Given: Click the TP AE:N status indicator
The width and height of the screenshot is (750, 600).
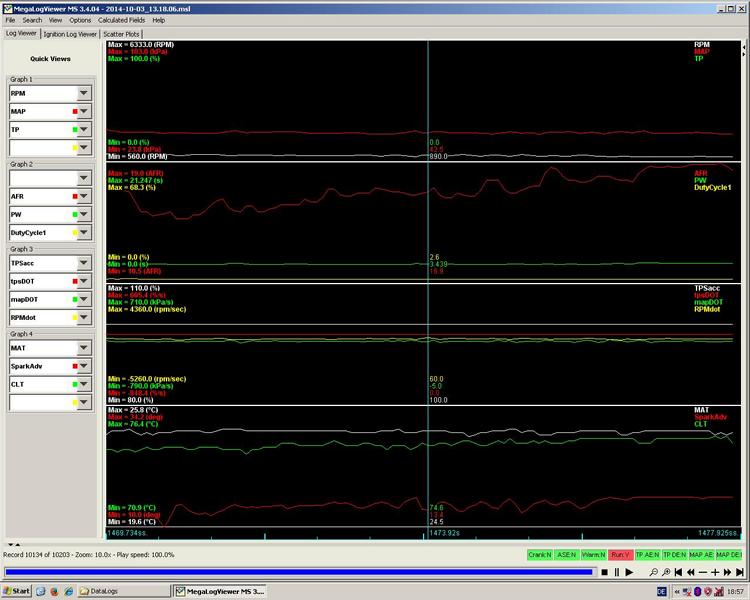Looking at the screenshot, I should click(x=648, y=555).
